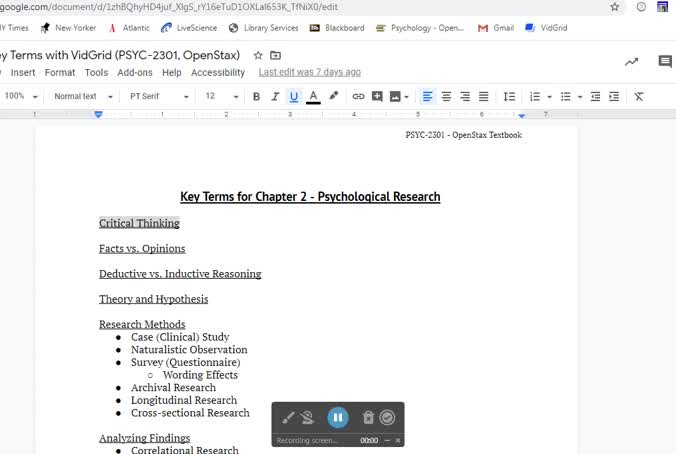Viewport: 676px width, 454px height.
Task: Pause the screen recording
Action: [338, 417]
